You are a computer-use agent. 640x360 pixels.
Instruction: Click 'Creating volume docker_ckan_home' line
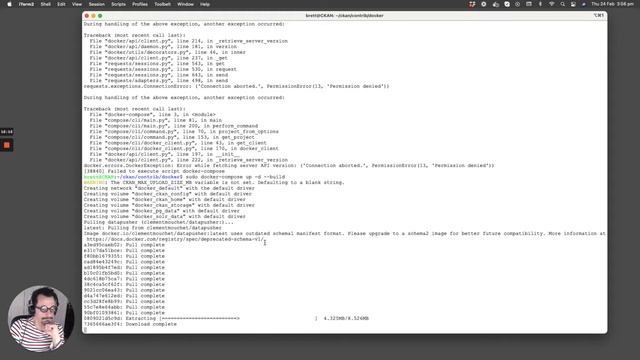[x=164, y=200]
